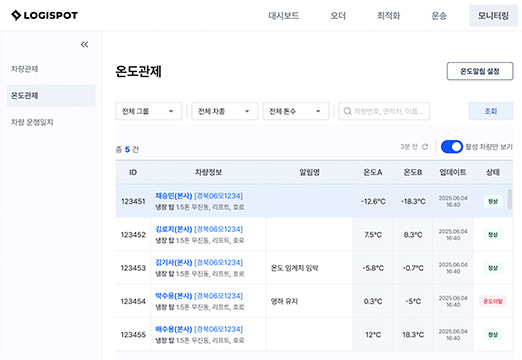
Task: Open 채승민(본사) vehicle link
Action: coord(174,196)
